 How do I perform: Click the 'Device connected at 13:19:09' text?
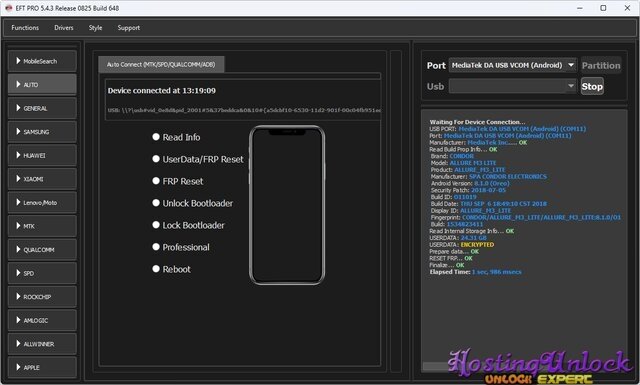pos(162,91)
